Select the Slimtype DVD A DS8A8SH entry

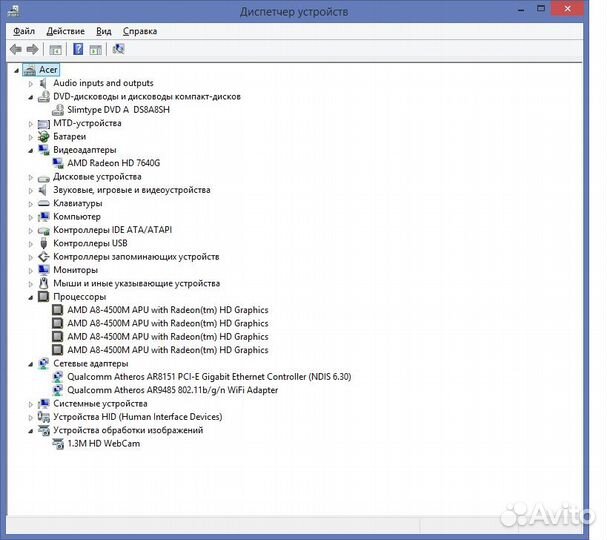click(x=118, y=110)
